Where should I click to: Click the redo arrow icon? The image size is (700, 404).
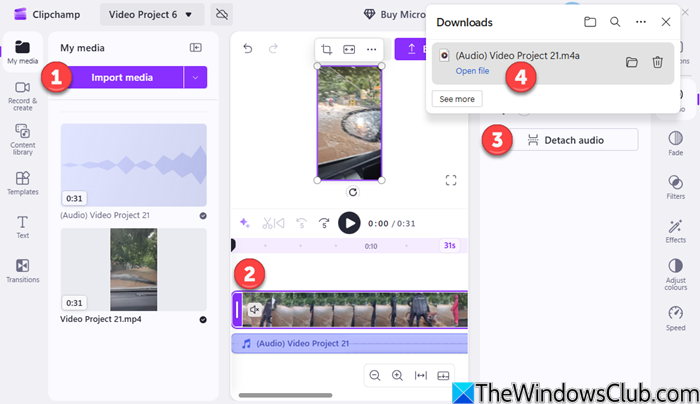(x=273, y=48)
